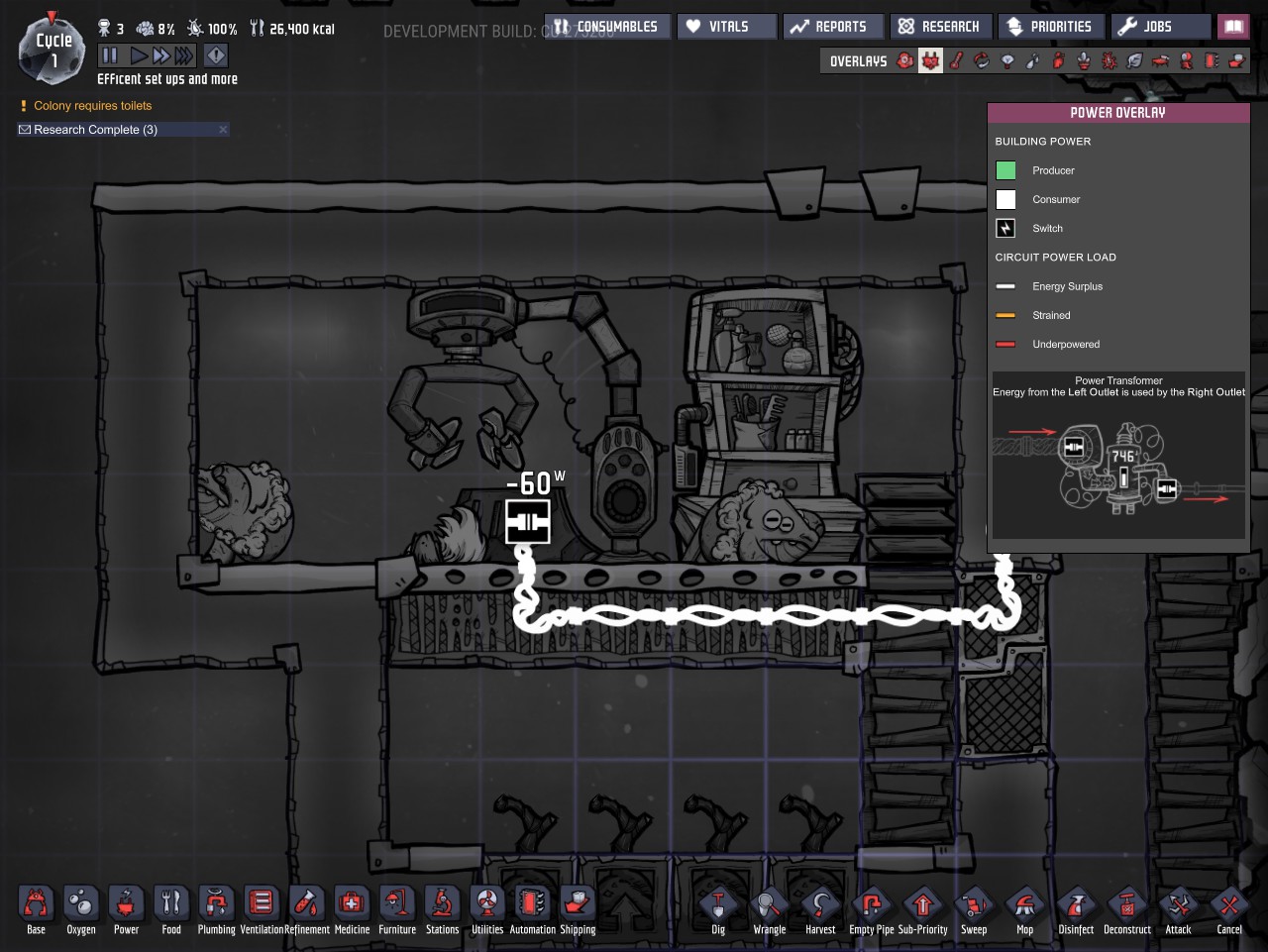Select the Harvest tool

click(x=820, y=910)
